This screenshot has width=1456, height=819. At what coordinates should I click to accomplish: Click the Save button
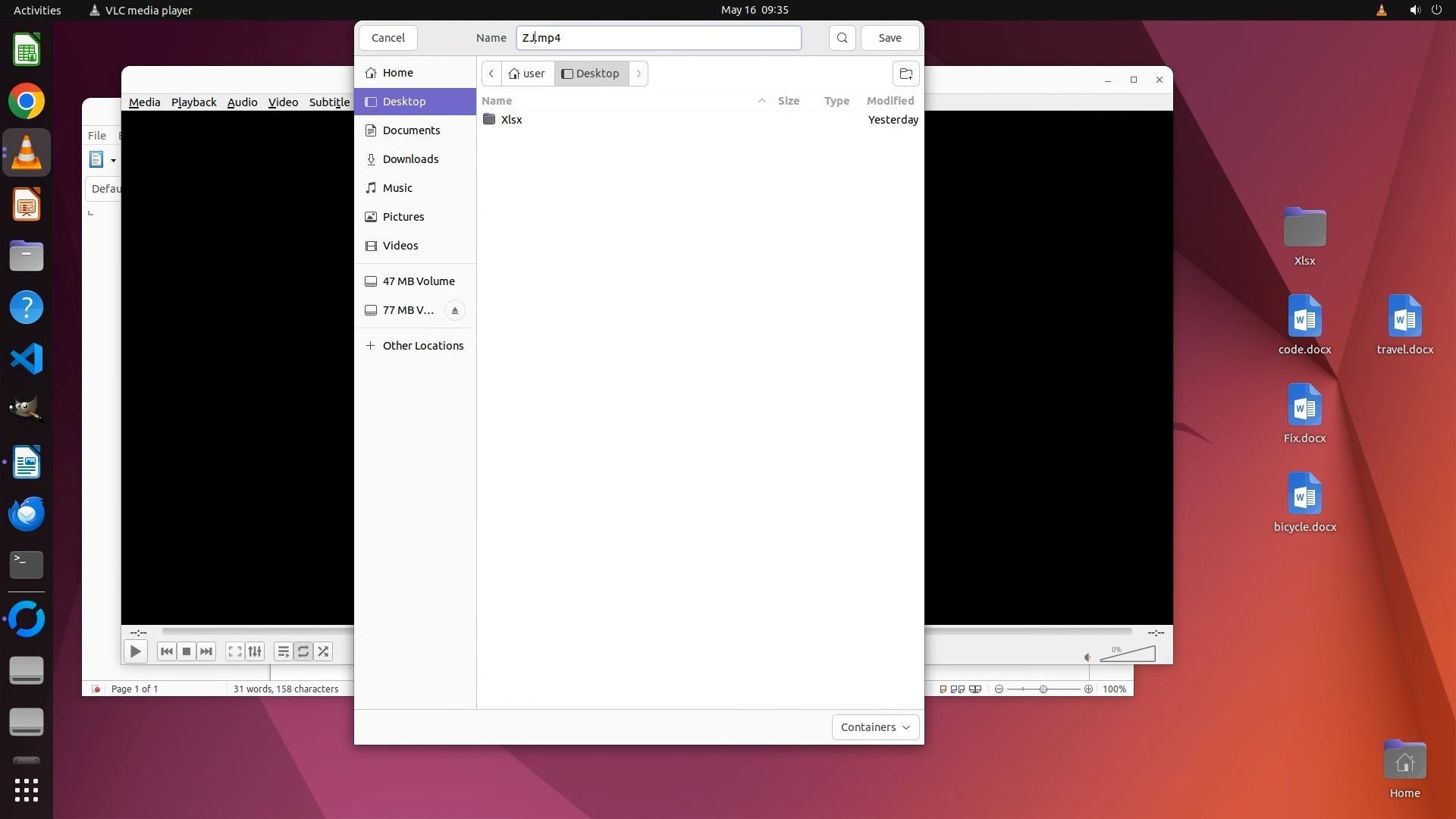(x=890, y=38)
